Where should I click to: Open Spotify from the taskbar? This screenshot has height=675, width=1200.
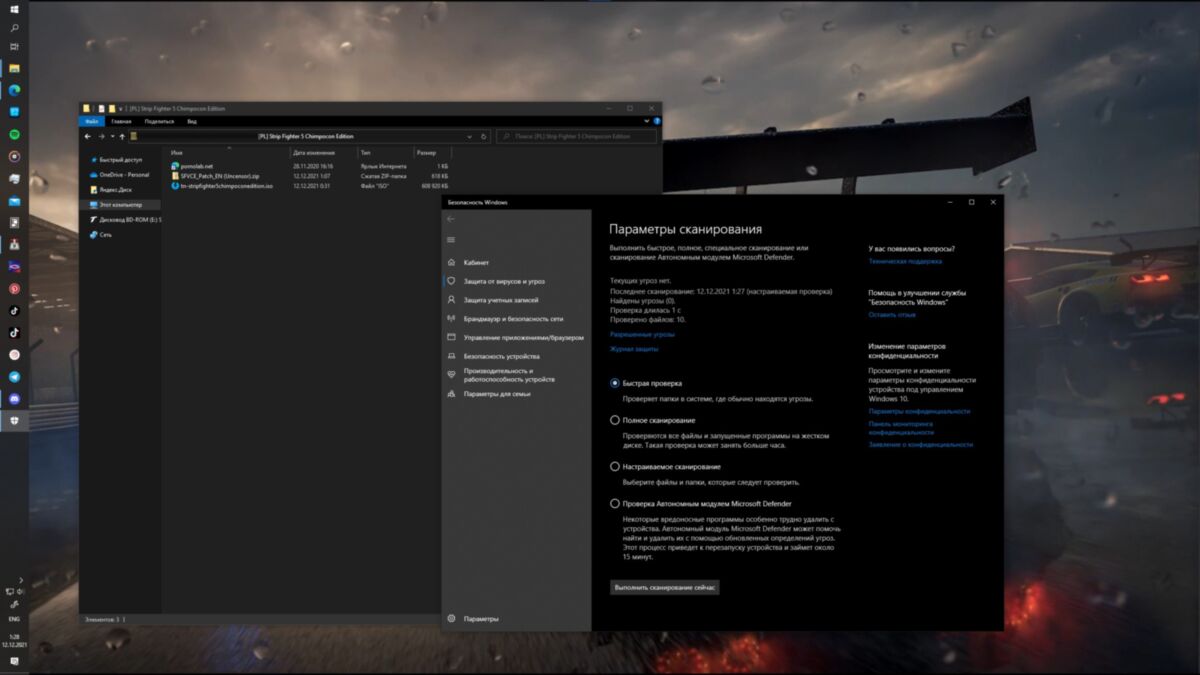coord(15,134)
